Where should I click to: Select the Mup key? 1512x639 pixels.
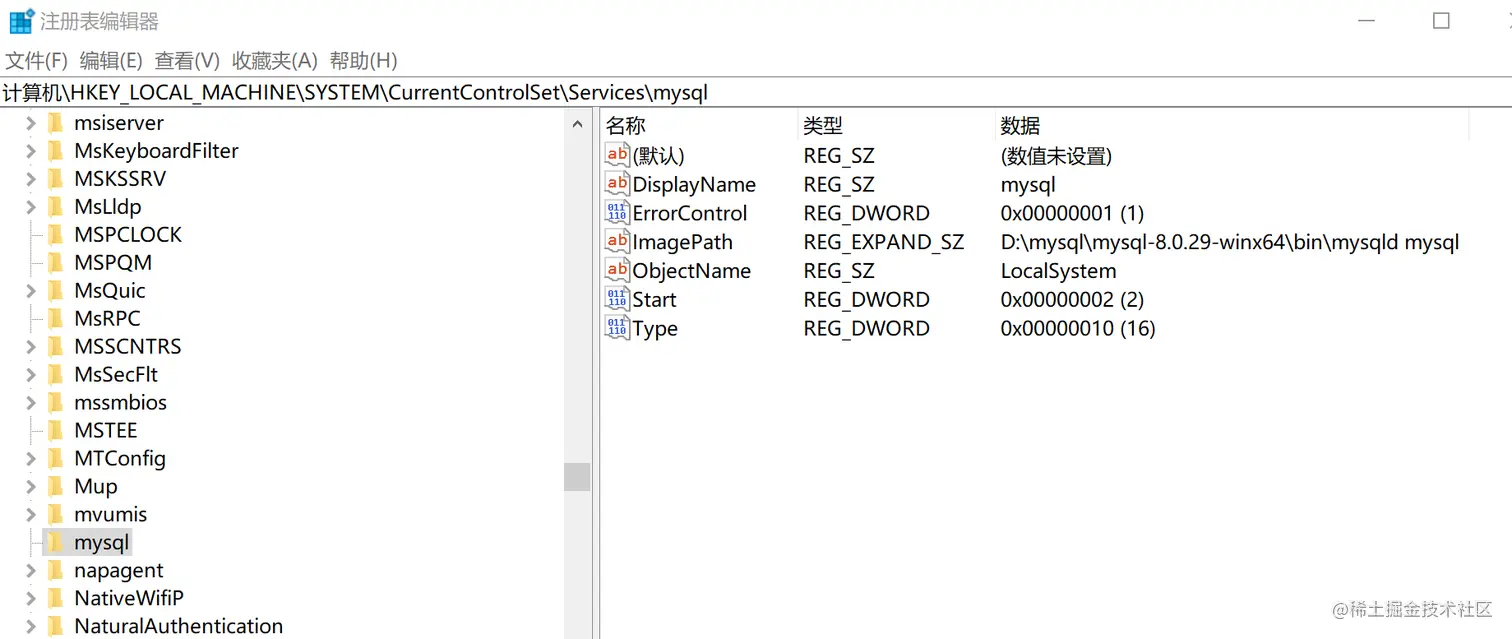point(96,487)
